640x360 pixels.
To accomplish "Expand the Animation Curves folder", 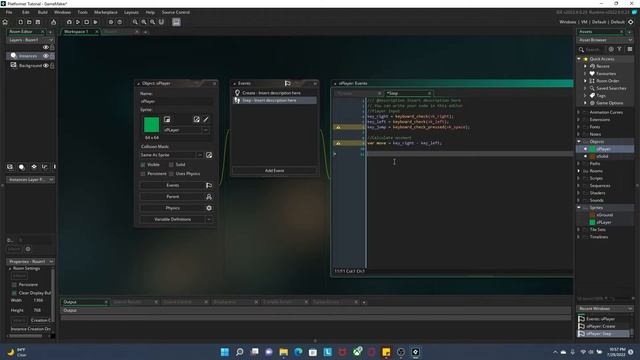I will 579,112.
